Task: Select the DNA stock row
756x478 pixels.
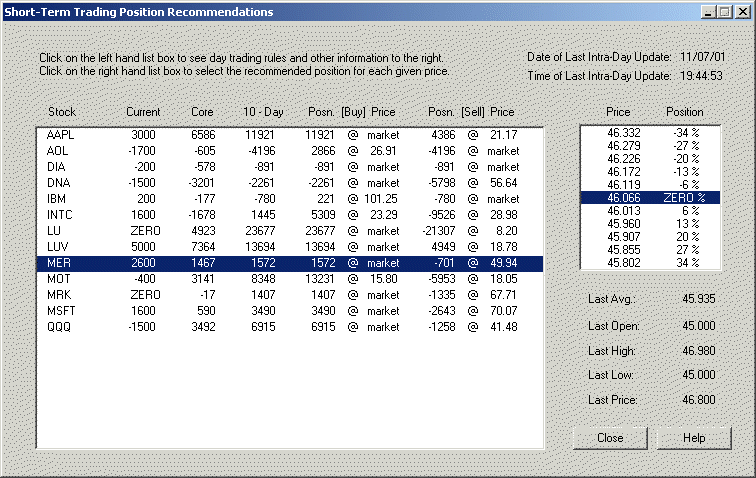Action: coord(290,183)
